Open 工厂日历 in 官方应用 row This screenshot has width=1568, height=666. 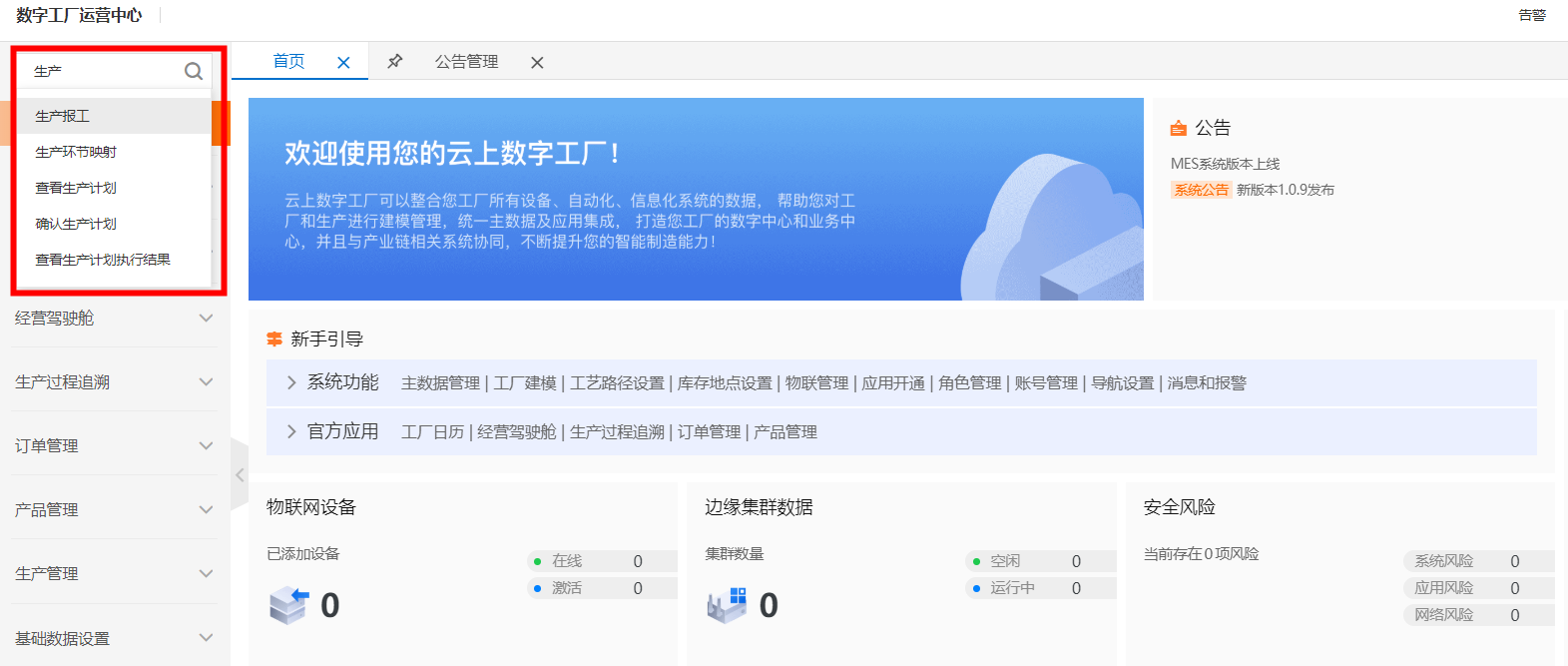click(x=432, y=432)
